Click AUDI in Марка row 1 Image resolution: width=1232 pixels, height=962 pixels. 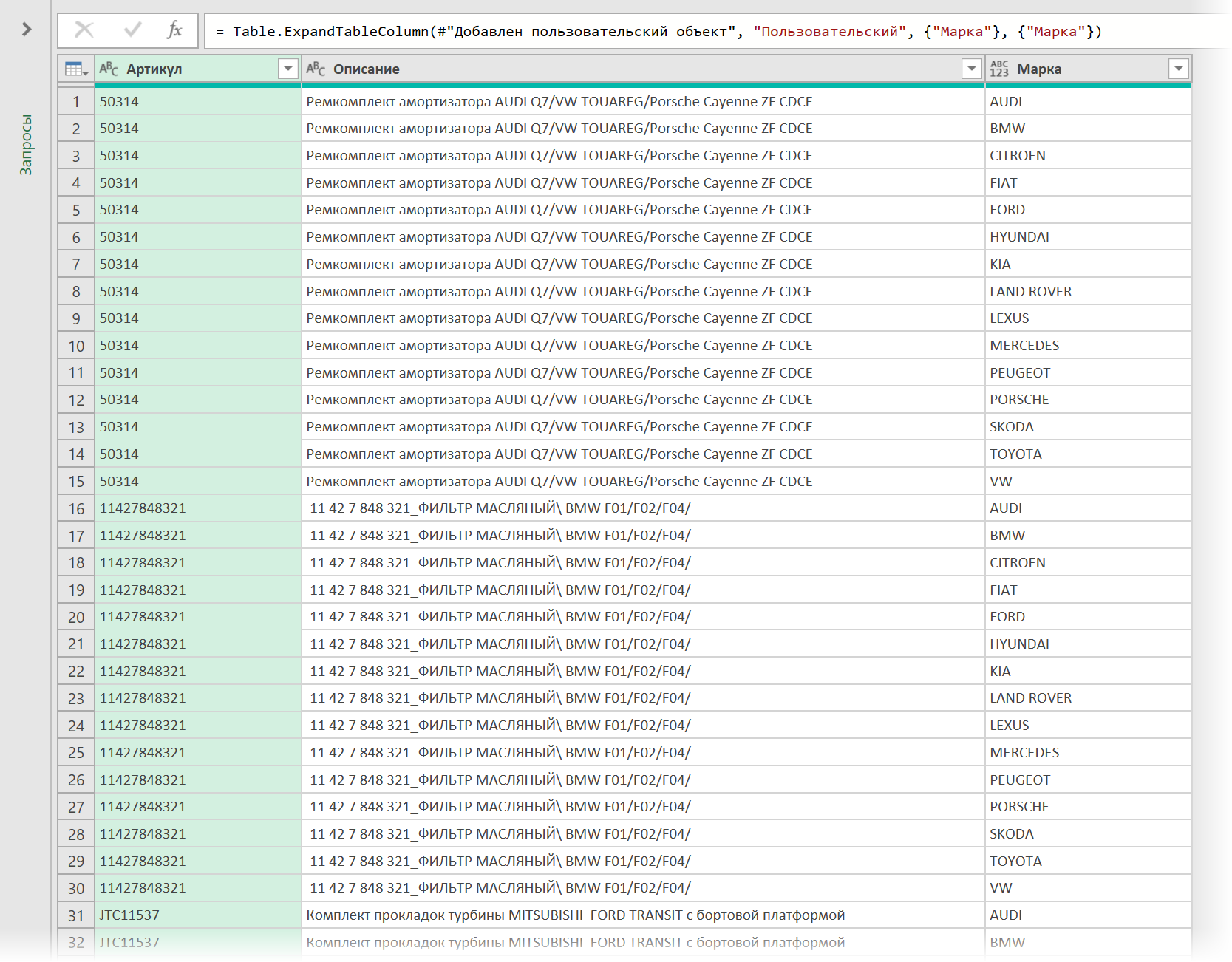(1006, 102)
